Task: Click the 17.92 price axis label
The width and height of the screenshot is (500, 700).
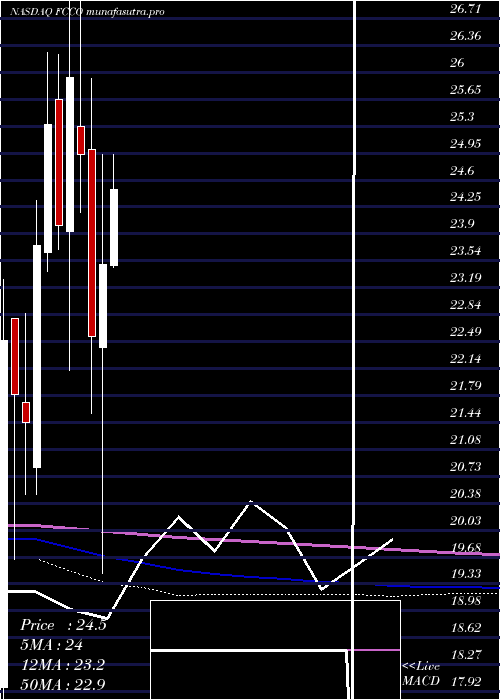Action: click(x=465, y=682)
